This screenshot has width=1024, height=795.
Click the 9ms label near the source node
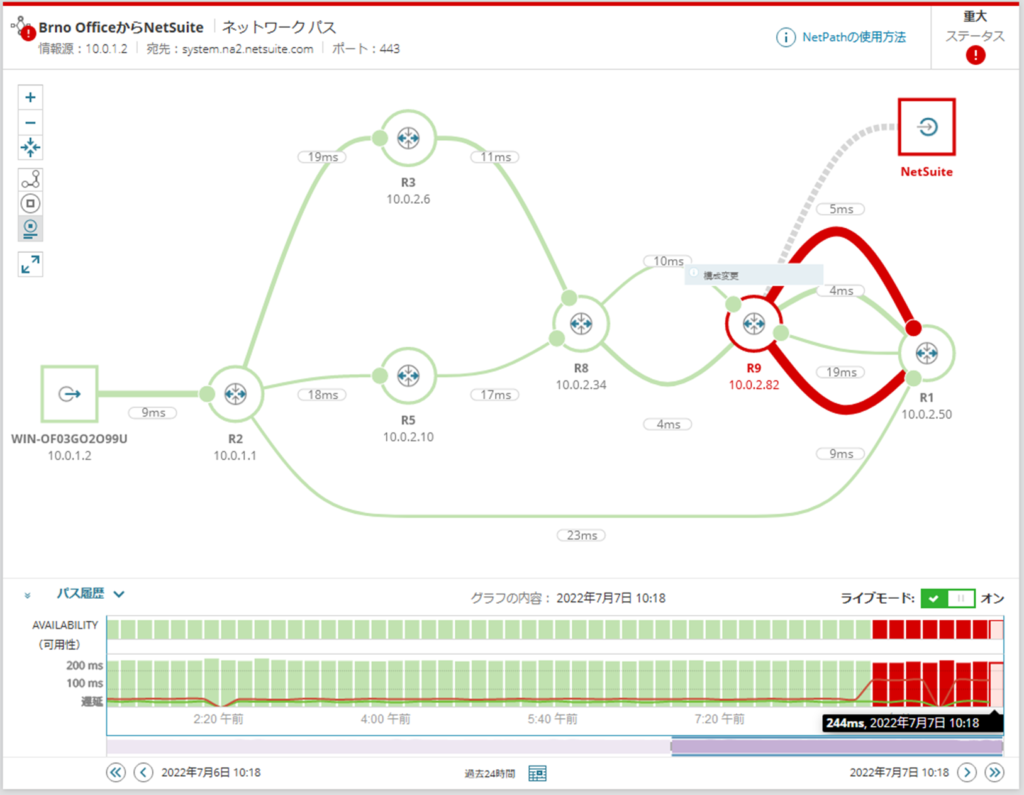pos(153,412)
